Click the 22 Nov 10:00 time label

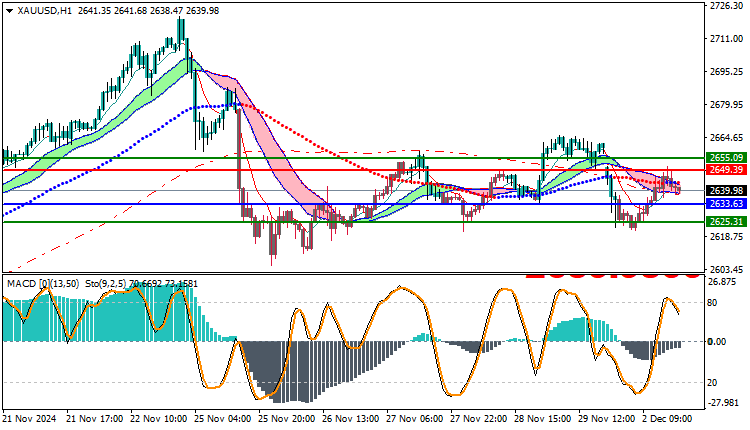158,419
